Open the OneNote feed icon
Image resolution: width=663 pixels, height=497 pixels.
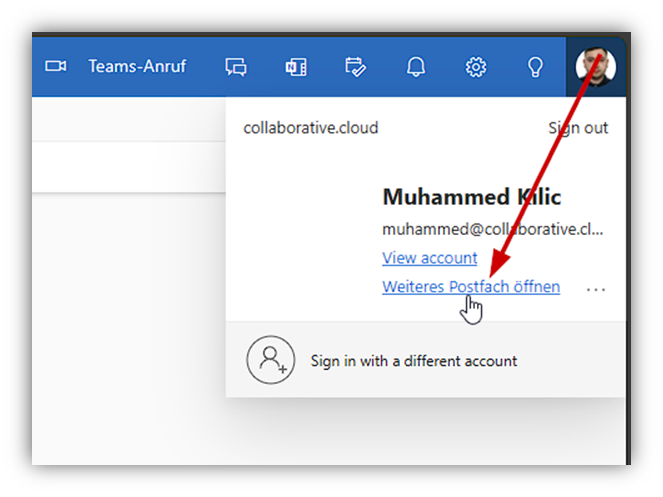point(296,67)
